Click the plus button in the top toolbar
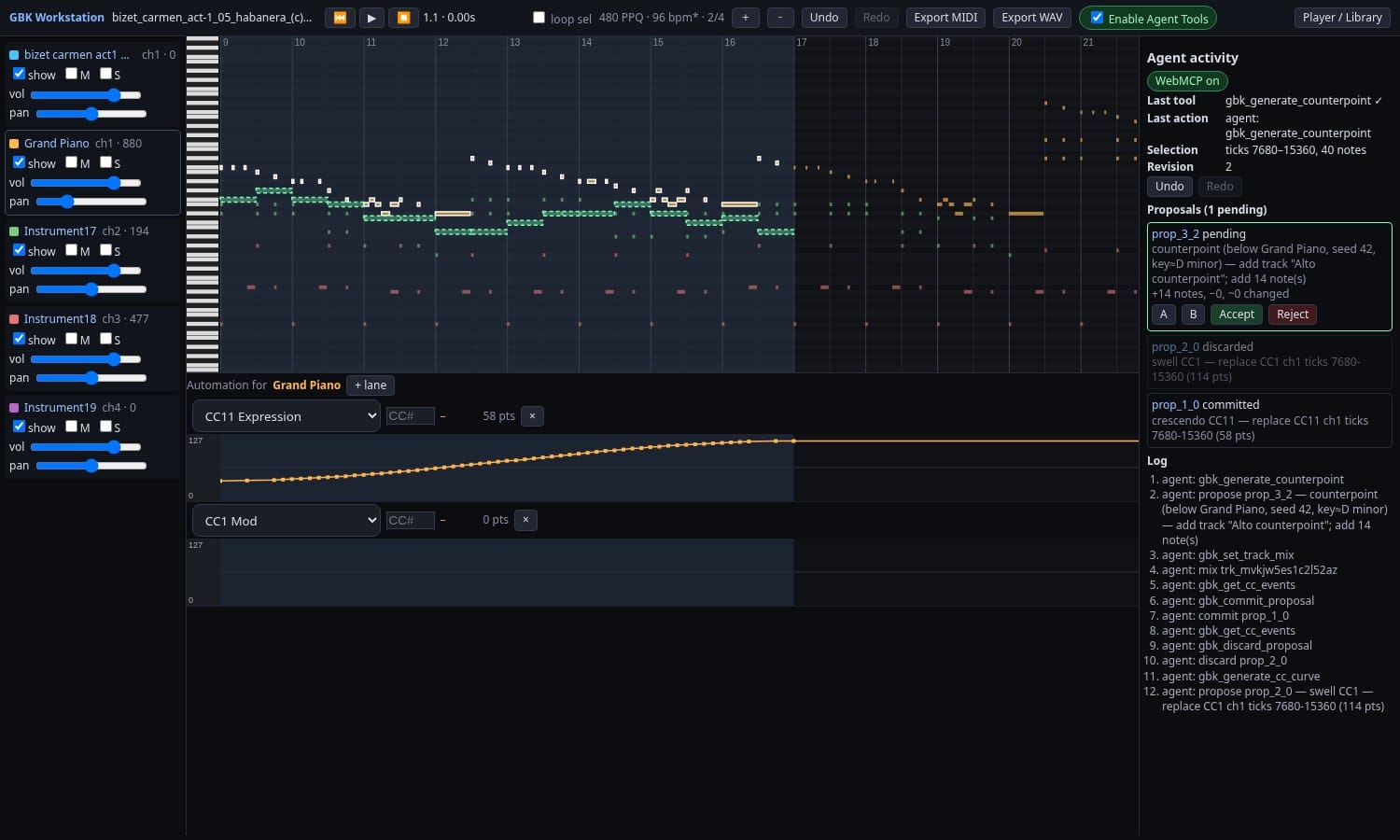This screenshot has height=840, width=1400. click(x=745, y=18)
